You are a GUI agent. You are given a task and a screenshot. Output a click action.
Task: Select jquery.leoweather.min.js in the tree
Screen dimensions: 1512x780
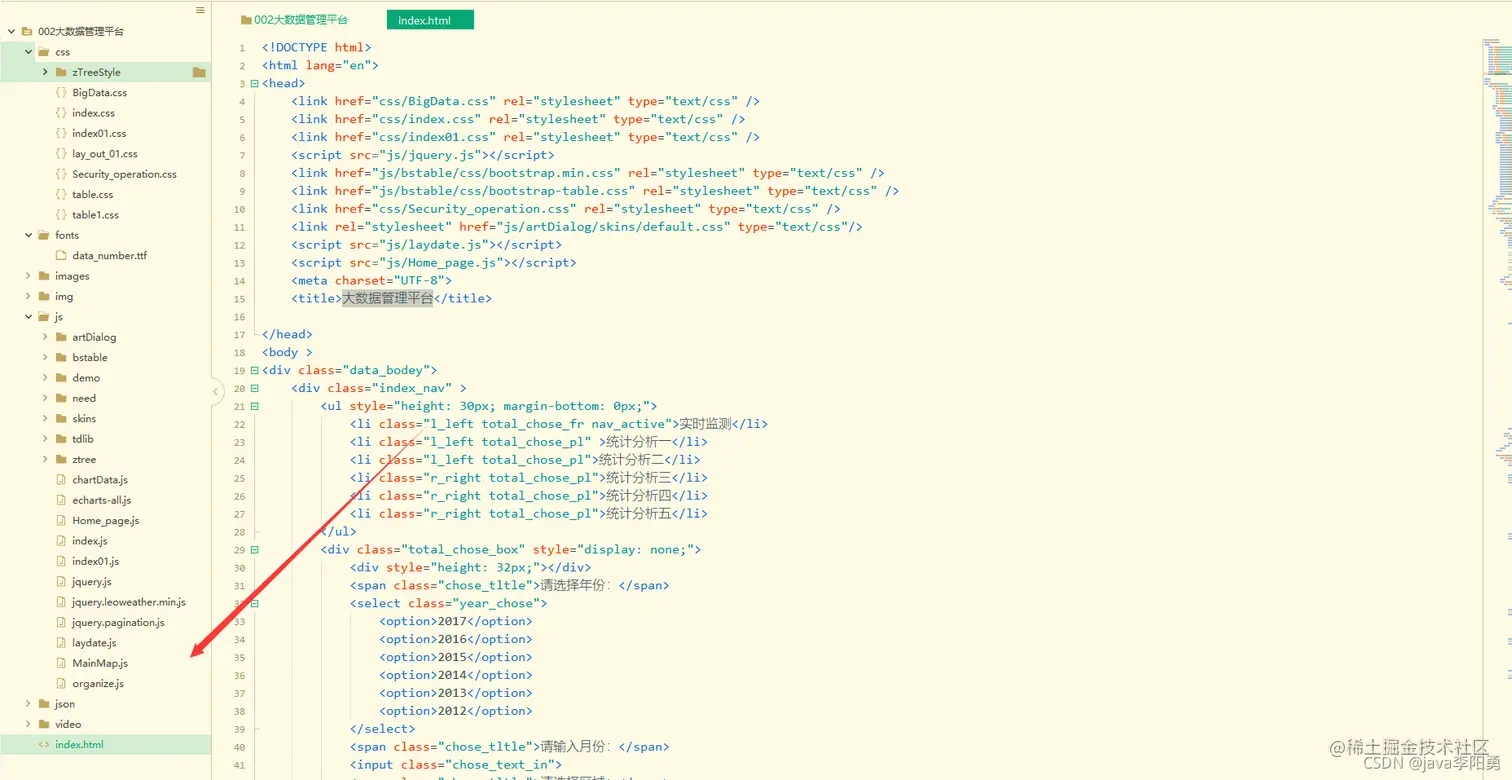(129, 602)
